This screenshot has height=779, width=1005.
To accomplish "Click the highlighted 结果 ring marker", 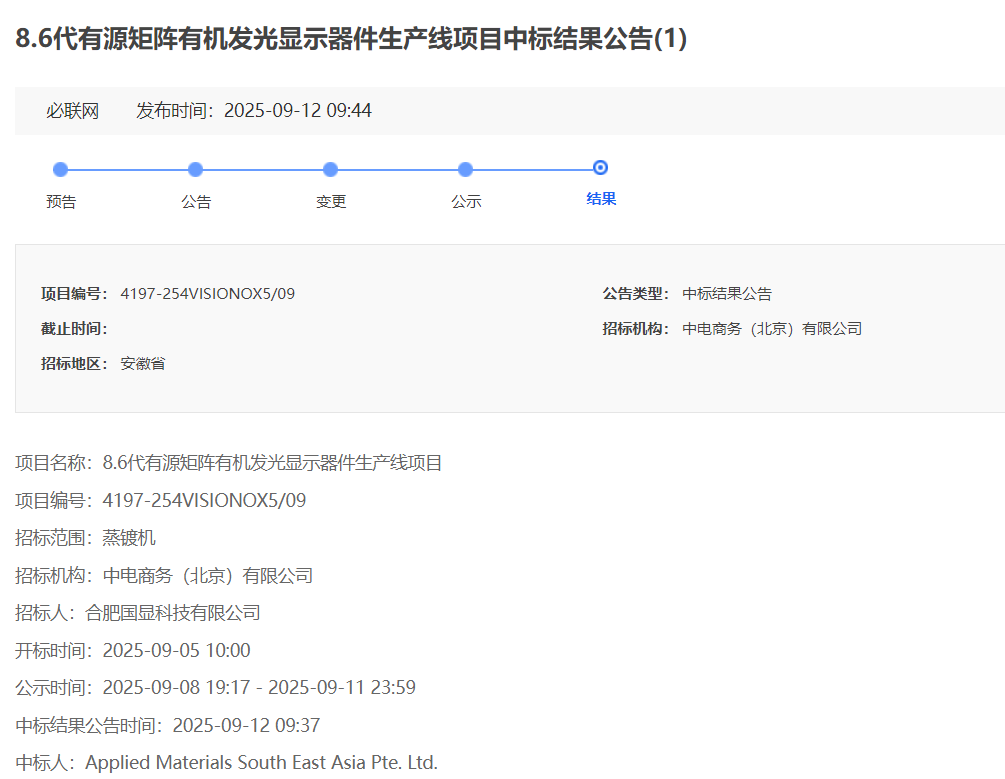I will [x=600, y=168].
